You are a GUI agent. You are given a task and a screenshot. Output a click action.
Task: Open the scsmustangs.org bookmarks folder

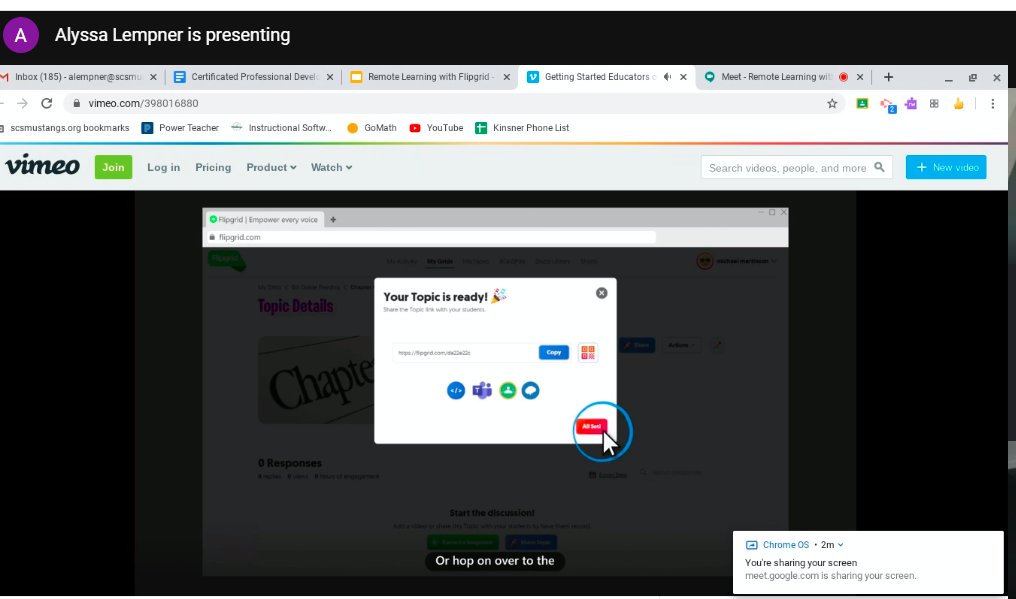pos(67,128)
